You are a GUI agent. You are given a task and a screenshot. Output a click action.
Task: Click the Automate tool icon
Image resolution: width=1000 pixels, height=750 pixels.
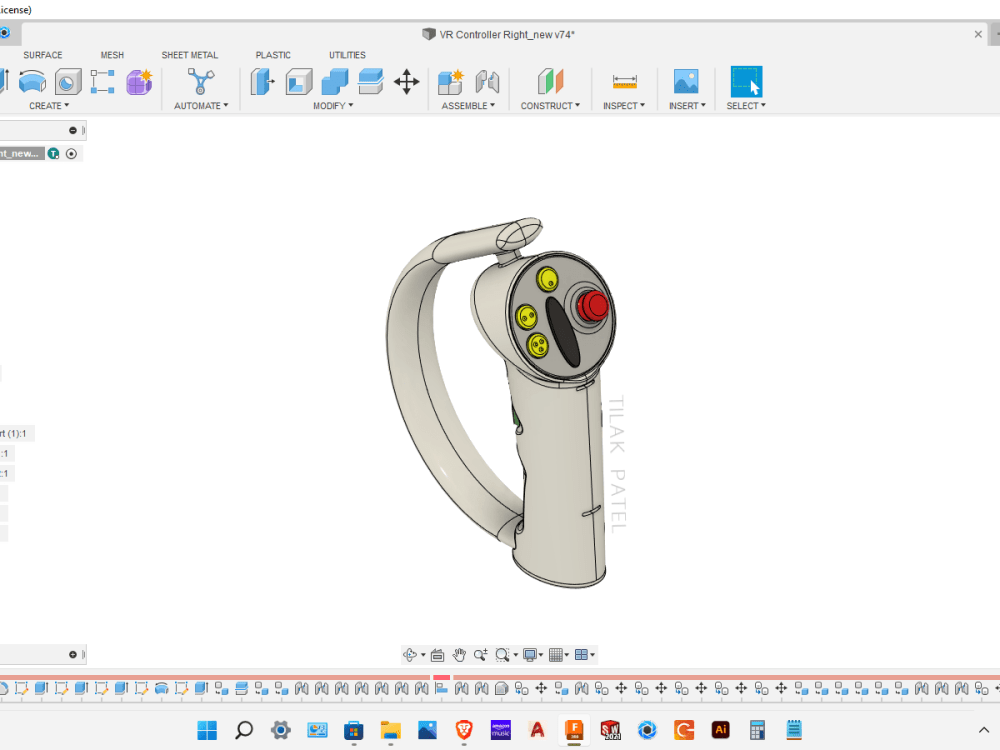click(x=201, y=82)
